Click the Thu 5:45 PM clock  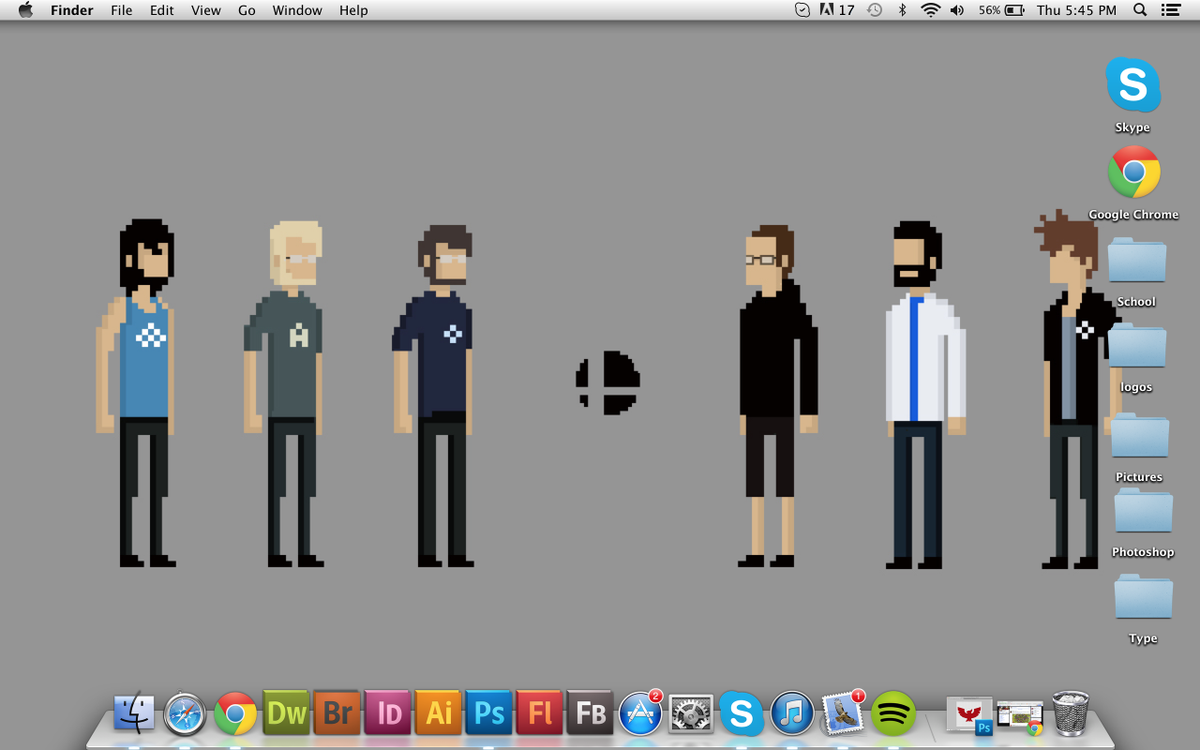1077,10
